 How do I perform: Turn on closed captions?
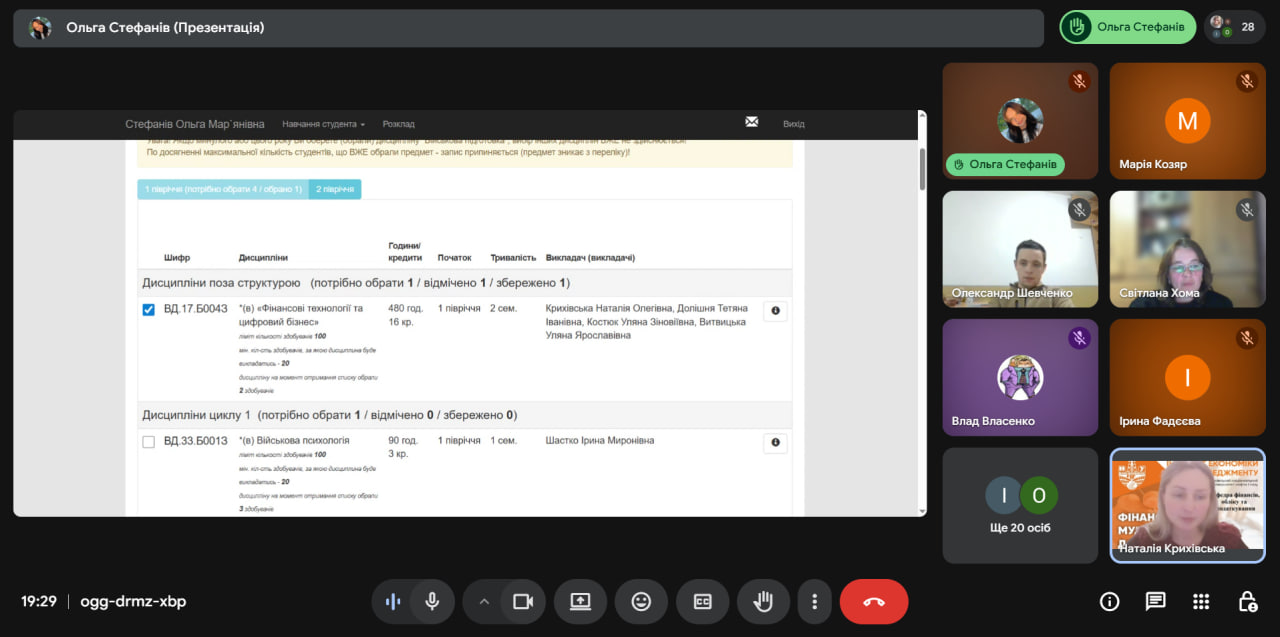point(702,602)
